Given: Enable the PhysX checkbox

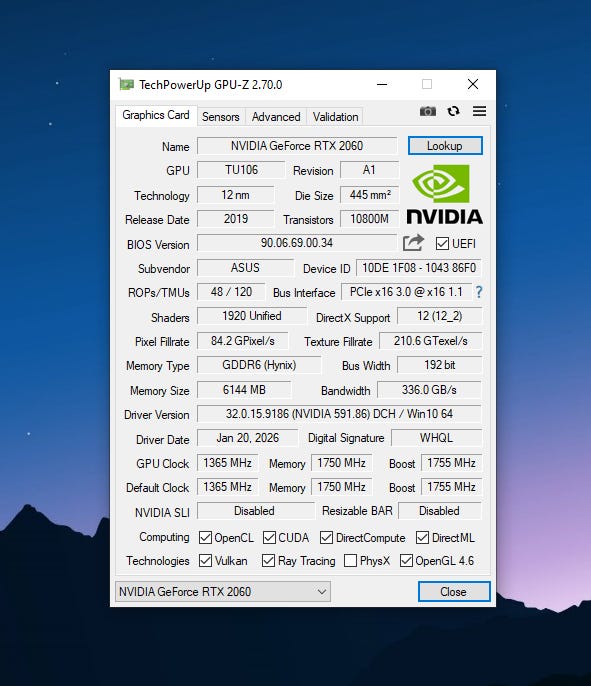Looking at the screenshot, I should [350, 560].
